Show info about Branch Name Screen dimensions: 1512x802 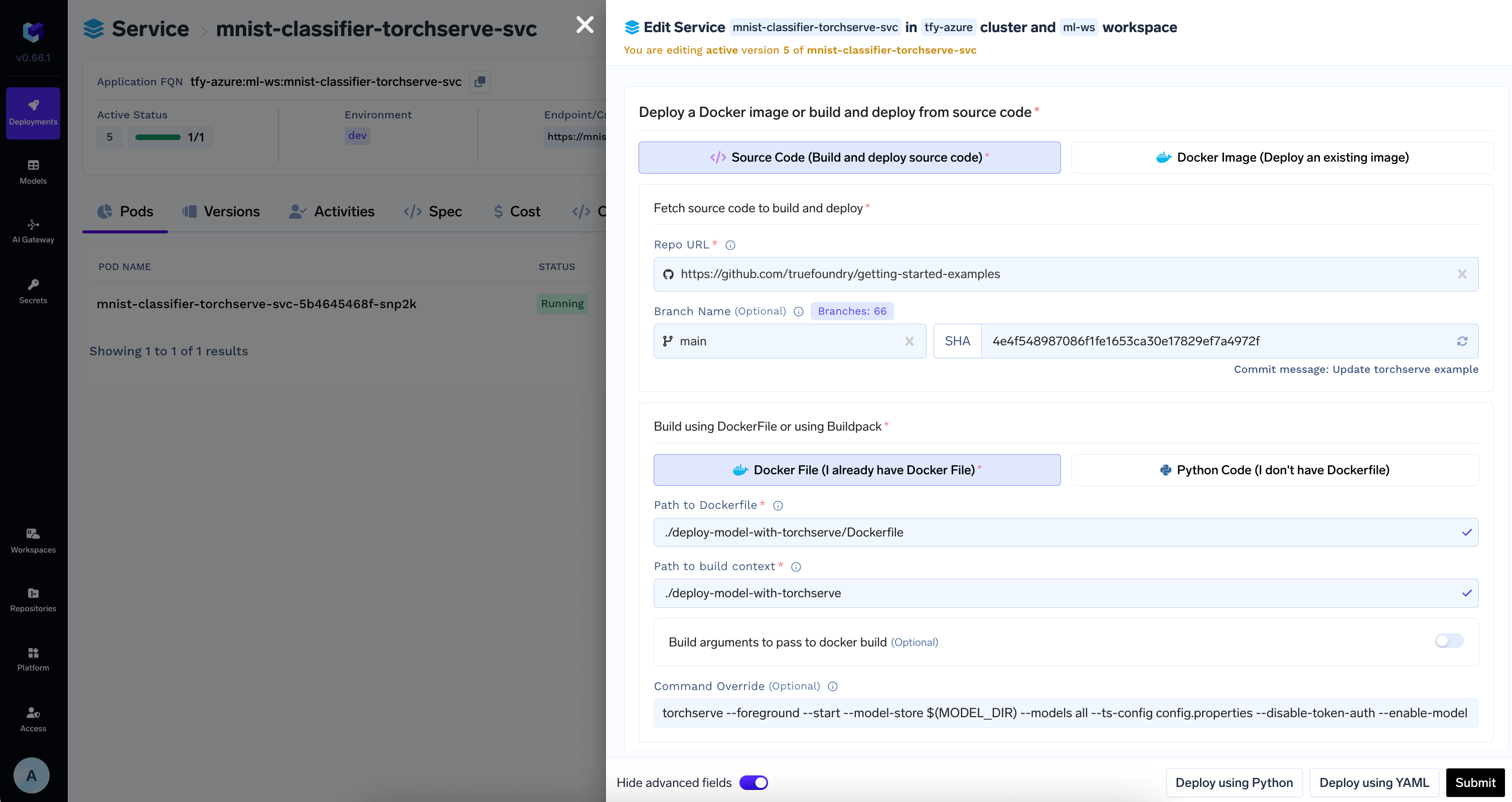pyautogui.click(x=798, y=312)
